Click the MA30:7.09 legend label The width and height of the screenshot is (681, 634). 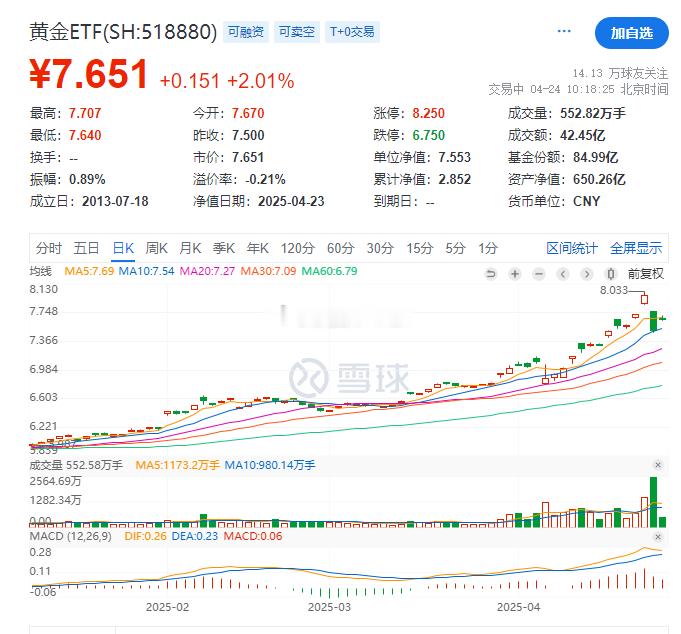click(268, 271)
